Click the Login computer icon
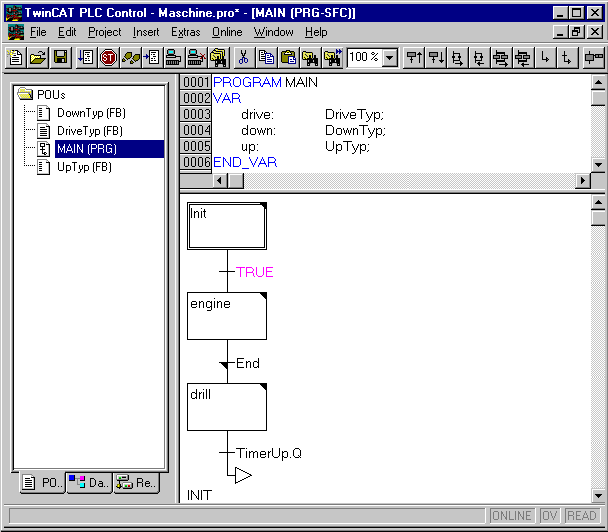 coord(173,58)
